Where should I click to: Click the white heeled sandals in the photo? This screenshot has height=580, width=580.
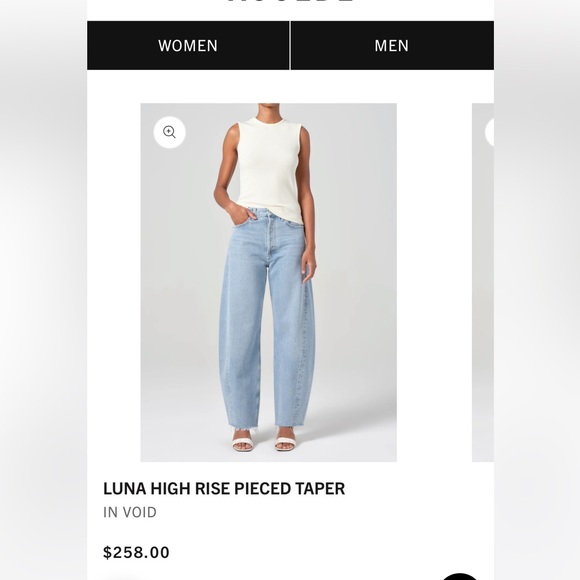coord(264,442)
